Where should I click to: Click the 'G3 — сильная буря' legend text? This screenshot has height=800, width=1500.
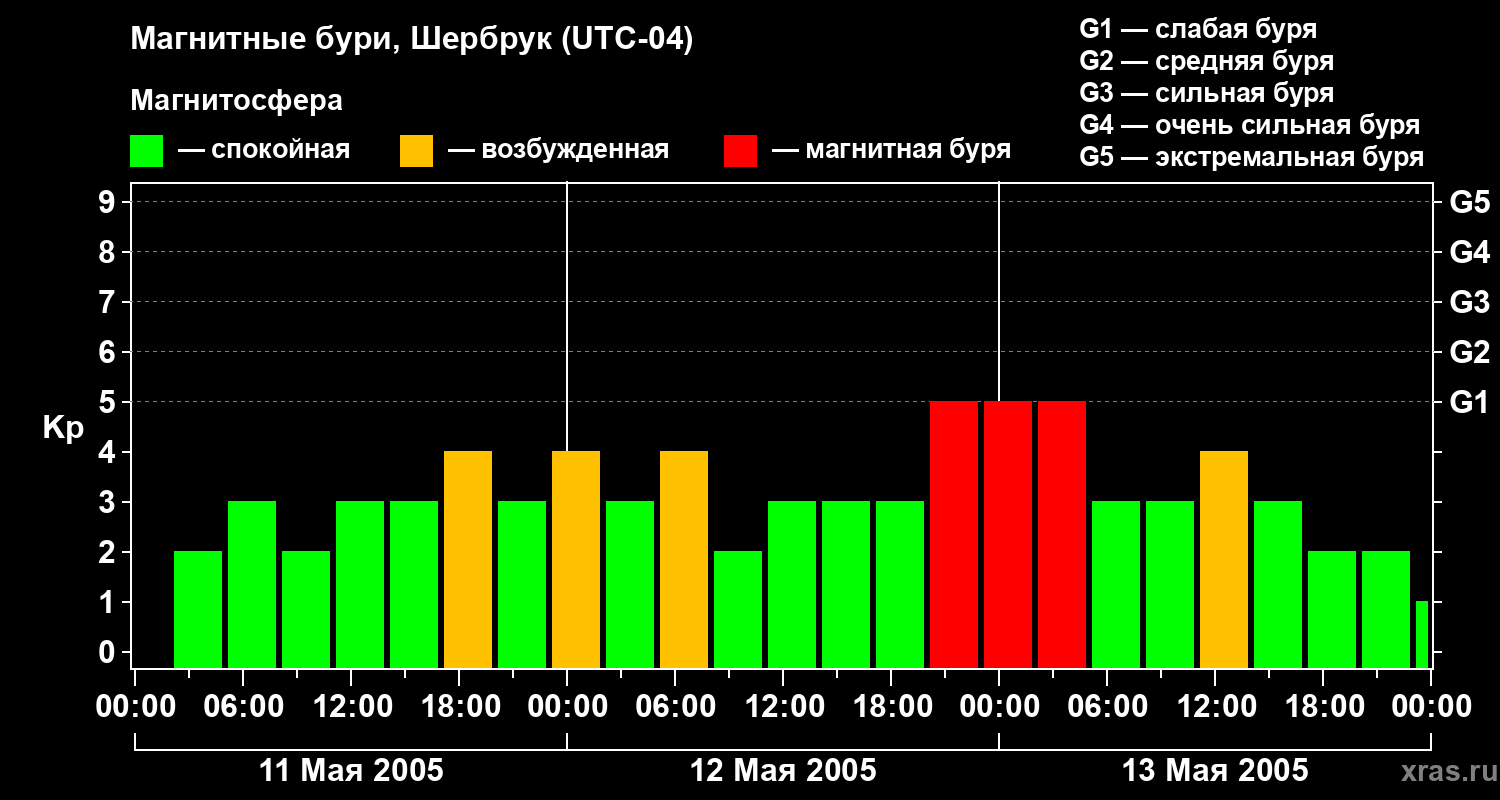pos(1206,93)
